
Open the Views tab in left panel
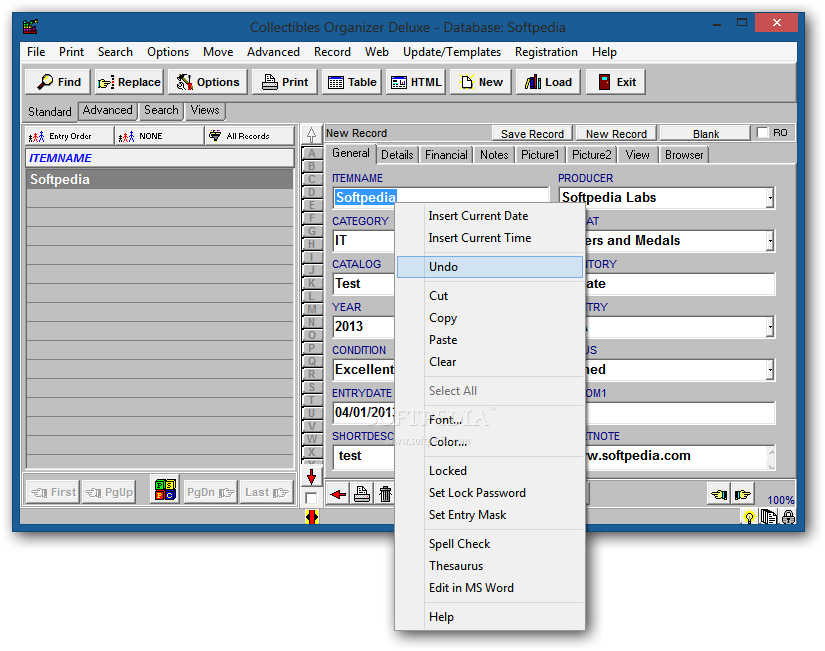(x=205, y=111)
